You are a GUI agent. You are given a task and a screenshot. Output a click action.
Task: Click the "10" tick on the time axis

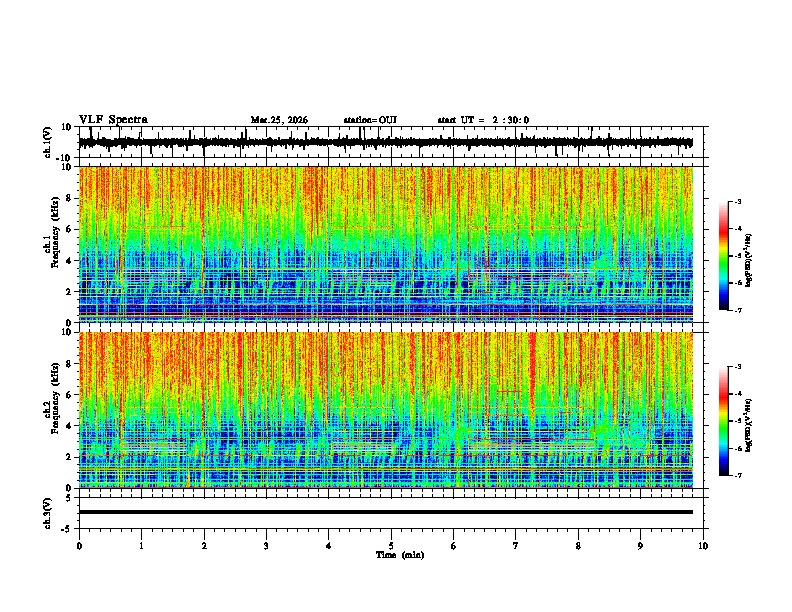point(703,546)
